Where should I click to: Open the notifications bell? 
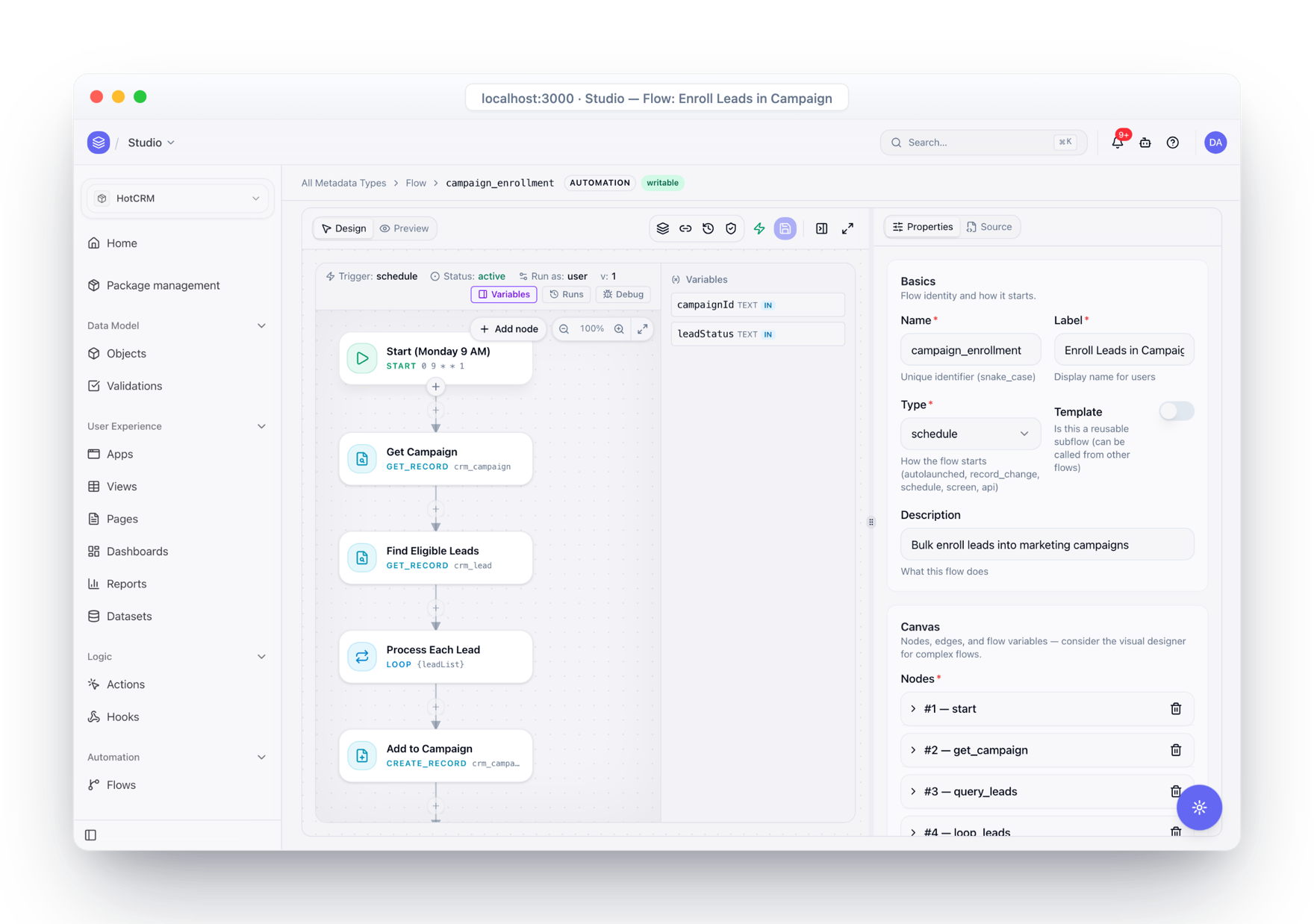click(1118, 142)
